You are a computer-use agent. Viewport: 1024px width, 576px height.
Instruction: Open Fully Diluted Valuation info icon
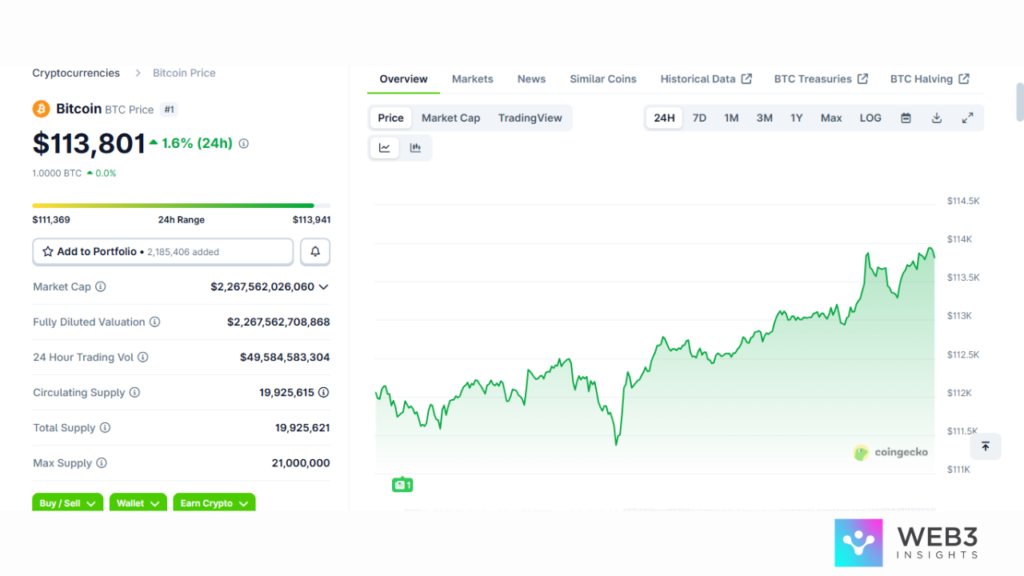point(155,322)
